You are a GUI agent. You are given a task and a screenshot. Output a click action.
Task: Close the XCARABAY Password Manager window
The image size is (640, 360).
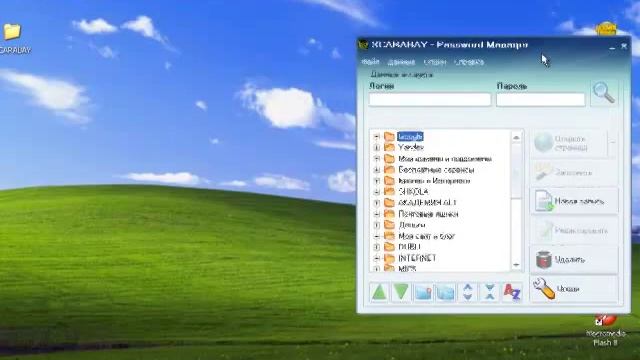coord(624,46)
